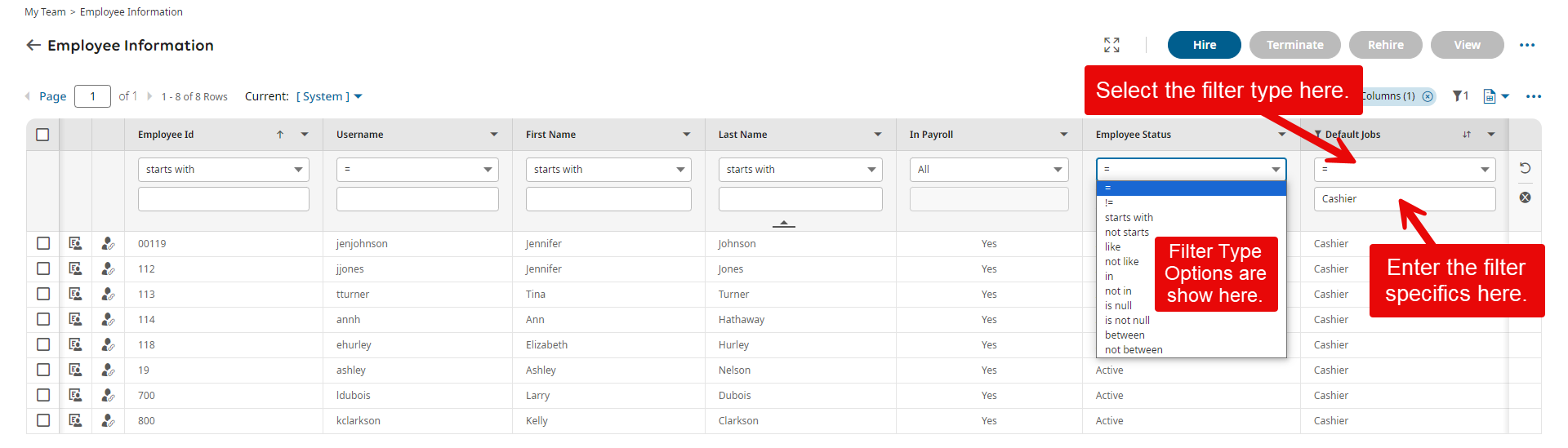This screenshot has width=1568, height=448.
Task: Click the back arrow beside Employee Information
Action: pyautogui.click(x=33, y=45)
